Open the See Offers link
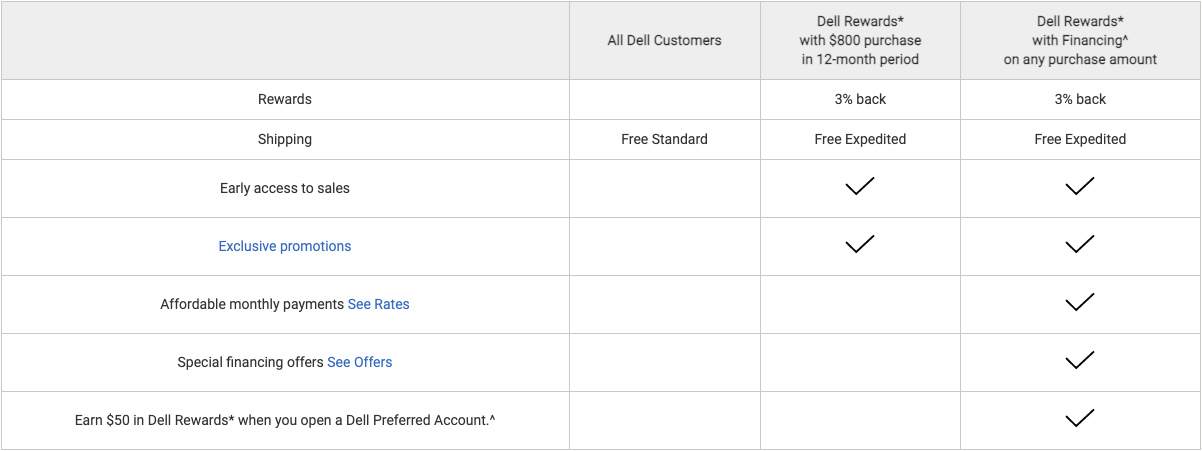The height and width of the screenshot is (451, 1202). click(x=360, y=362)
